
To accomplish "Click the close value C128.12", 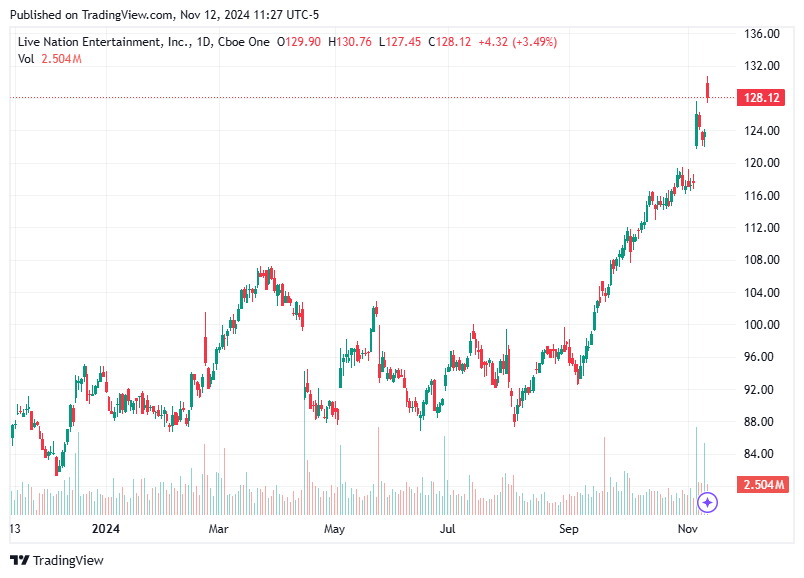I will pyautogui.click(x=450, y=42).
